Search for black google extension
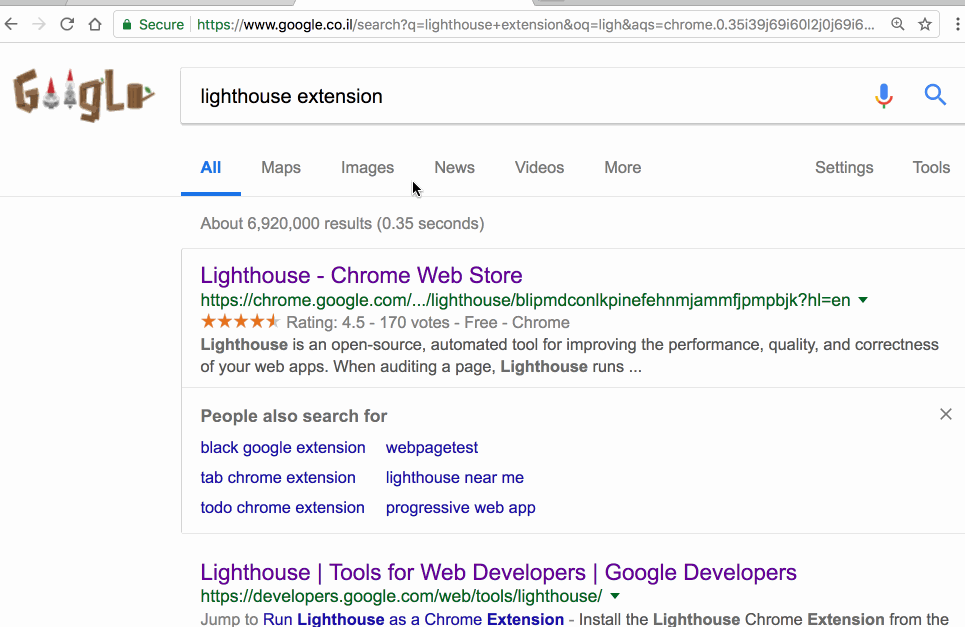The width and height of the screenshot is (965, 627). pyautogui.click(x=282, y=447)
